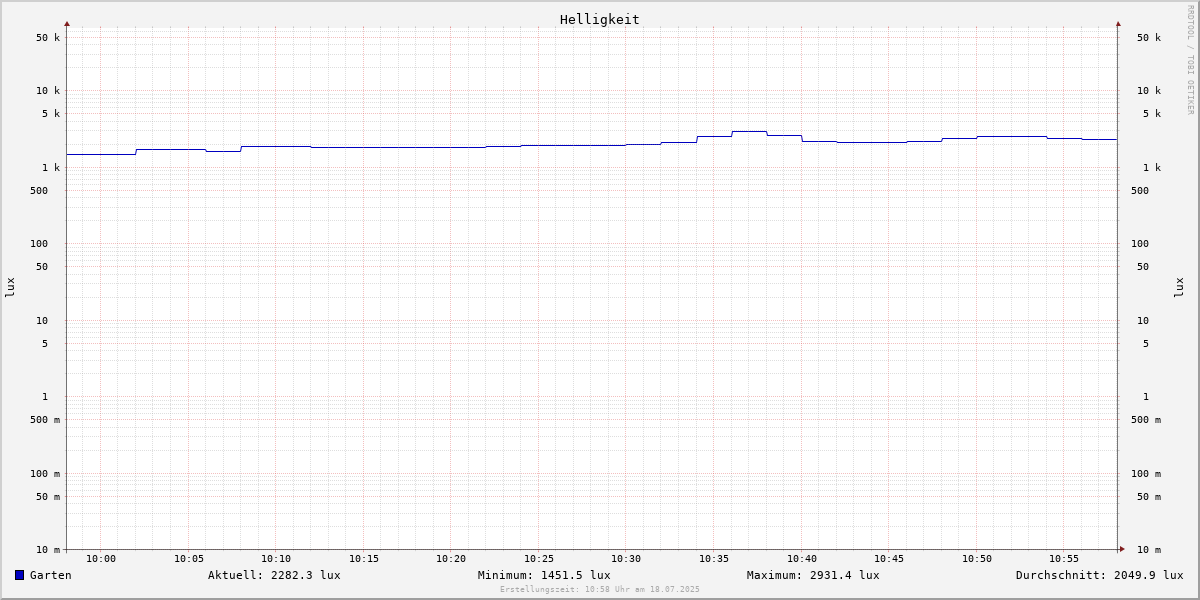The width and height of the screenshot is (1200, 600).
Task: Click the 10:50 time axis label
Action: [977, 559]
